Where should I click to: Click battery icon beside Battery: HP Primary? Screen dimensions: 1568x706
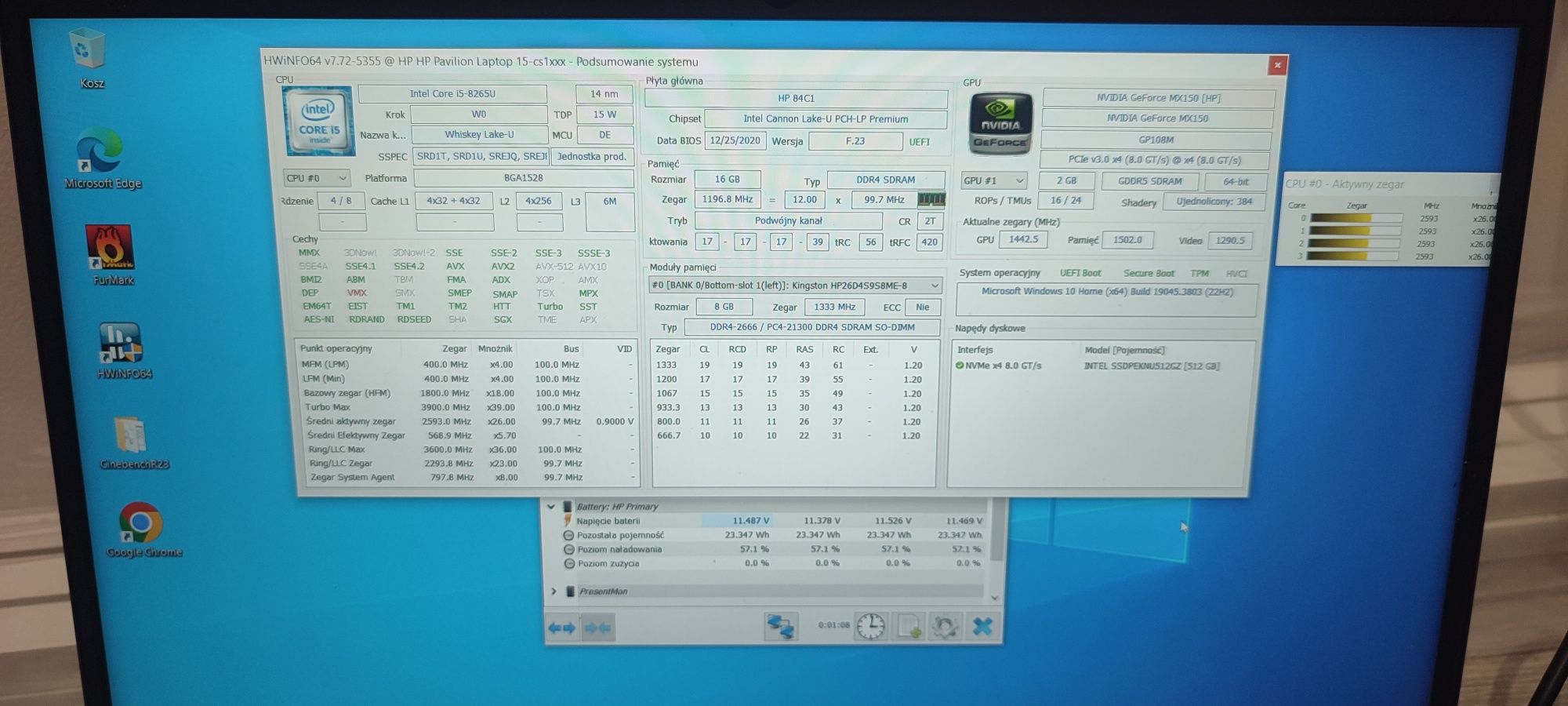tap(568, 507)
